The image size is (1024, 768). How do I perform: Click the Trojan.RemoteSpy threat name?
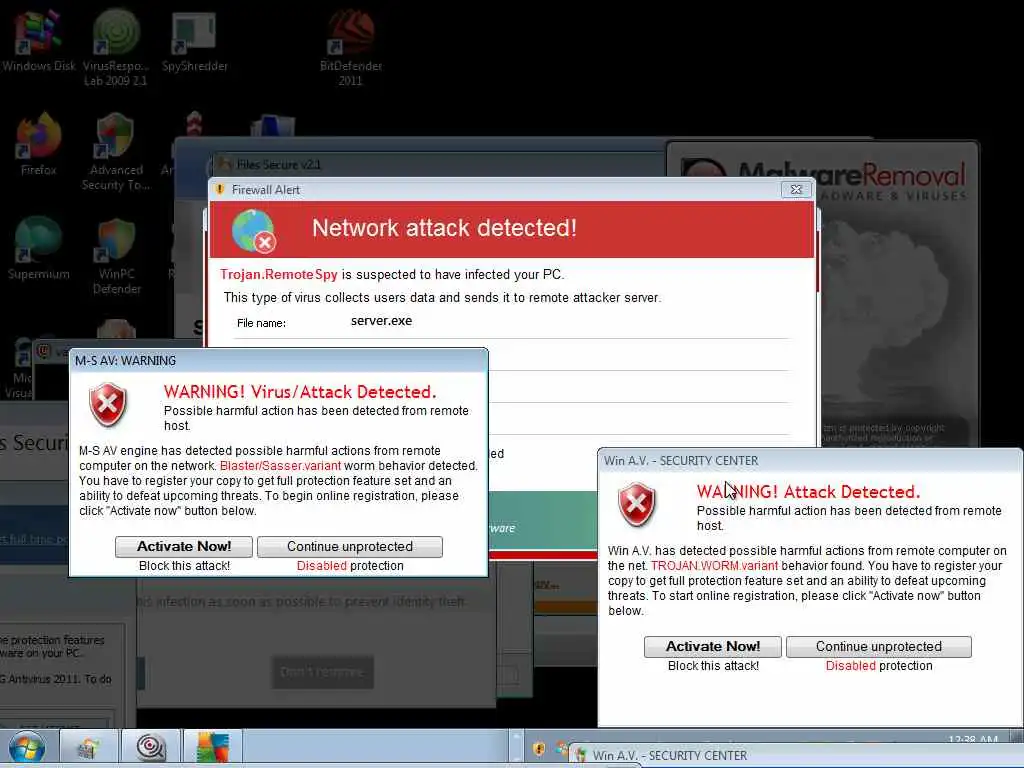pos(279,274)
